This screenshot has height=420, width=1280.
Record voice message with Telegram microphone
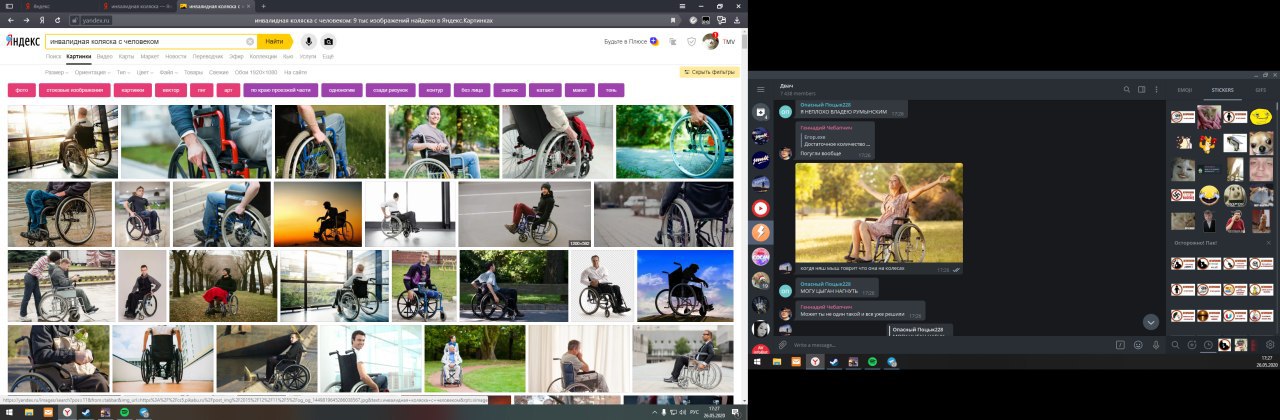(1156, 345)
